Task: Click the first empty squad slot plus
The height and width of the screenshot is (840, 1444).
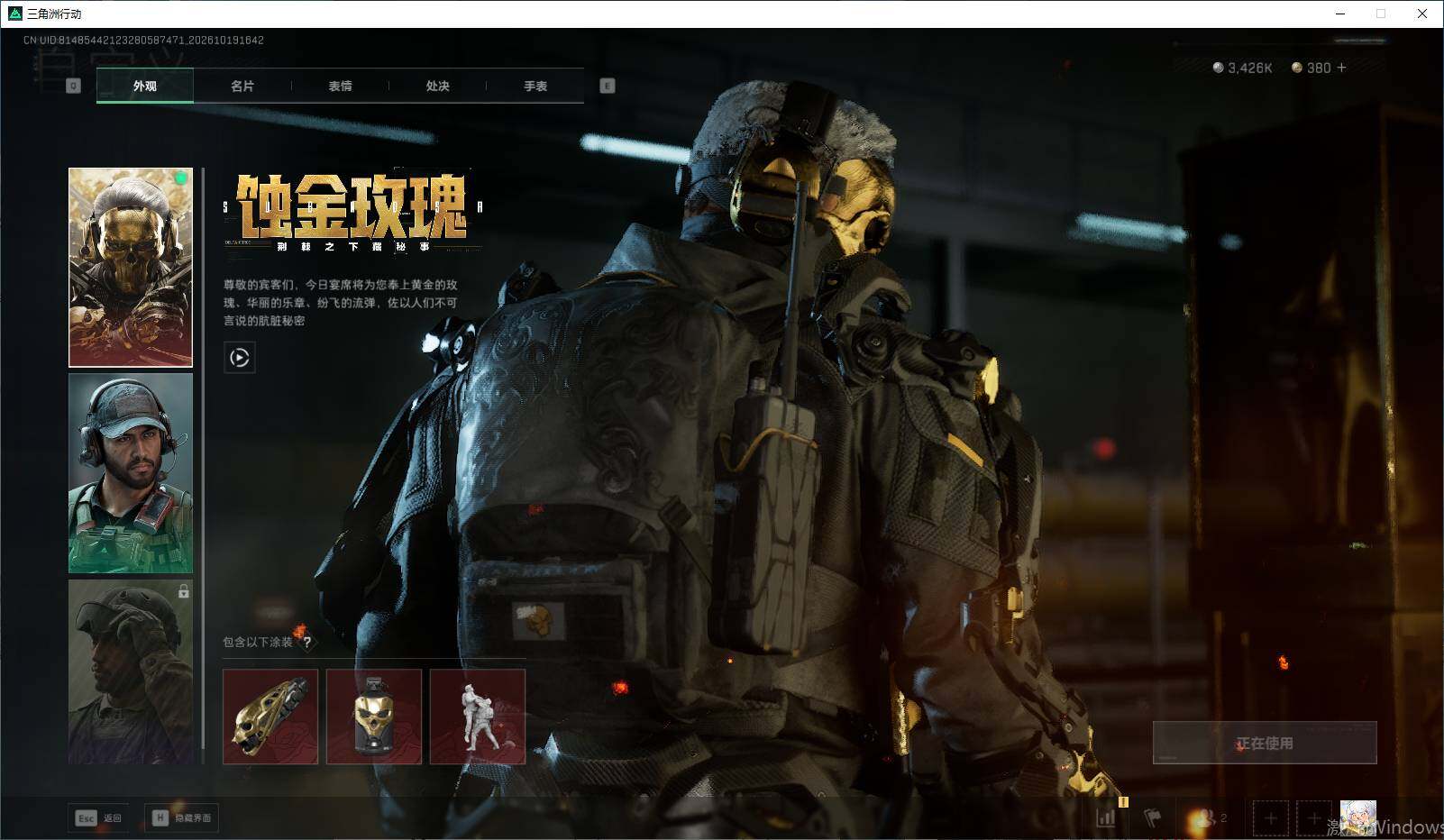Action: [x=1271, y=818]
